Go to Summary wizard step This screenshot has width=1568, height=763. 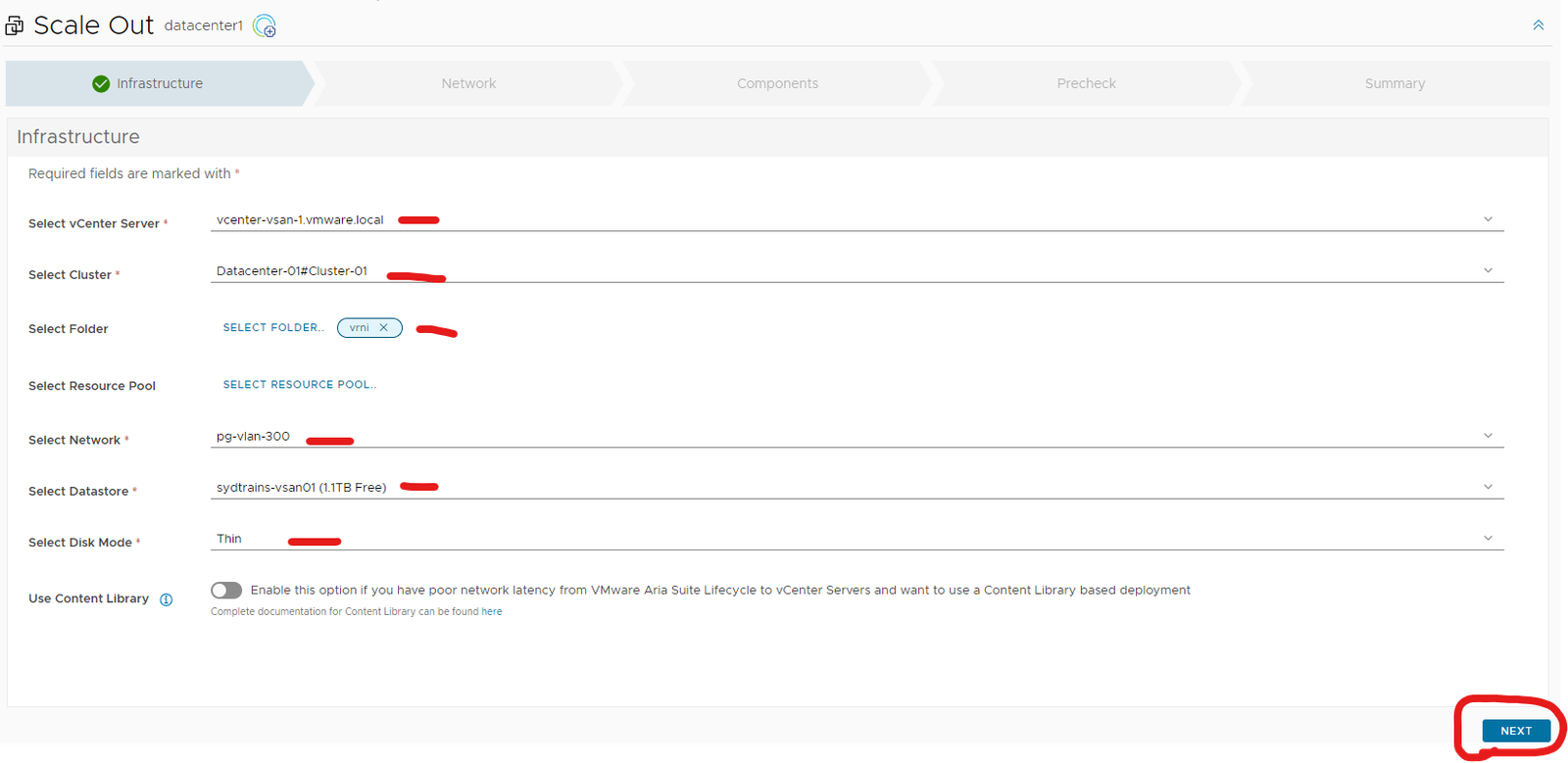tap(1395, 83)
